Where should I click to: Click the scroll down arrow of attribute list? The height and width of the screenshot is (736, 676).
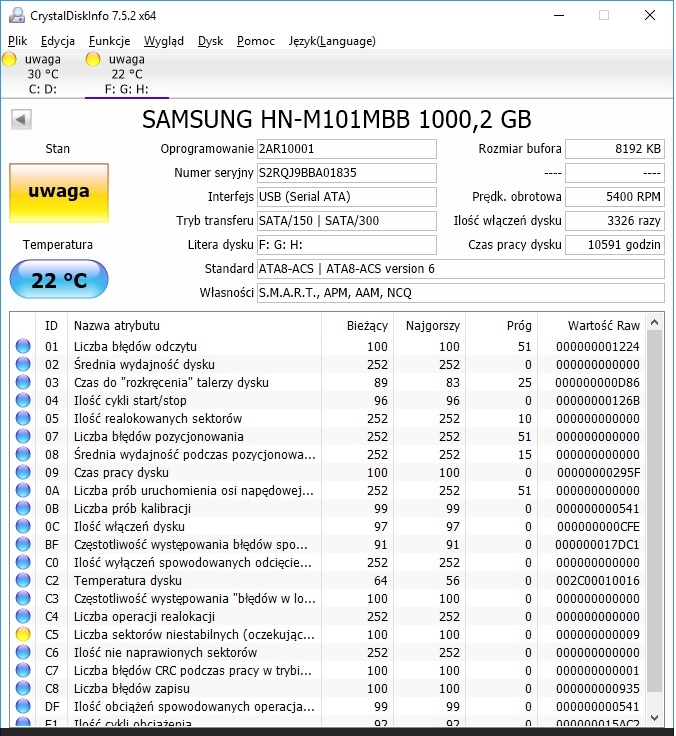[x=655, y=717]
